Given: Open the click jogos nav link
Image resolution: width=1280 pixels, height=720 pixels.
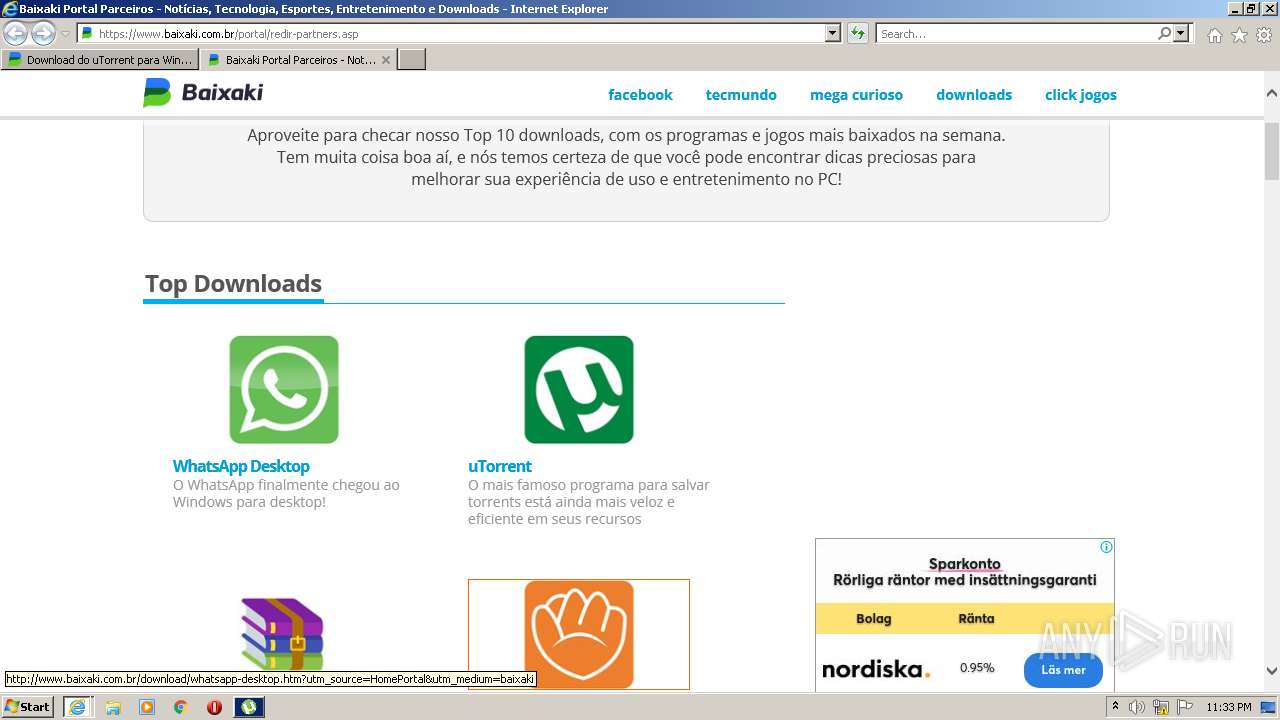Looking at the screenshot, I should point(1081,95).
